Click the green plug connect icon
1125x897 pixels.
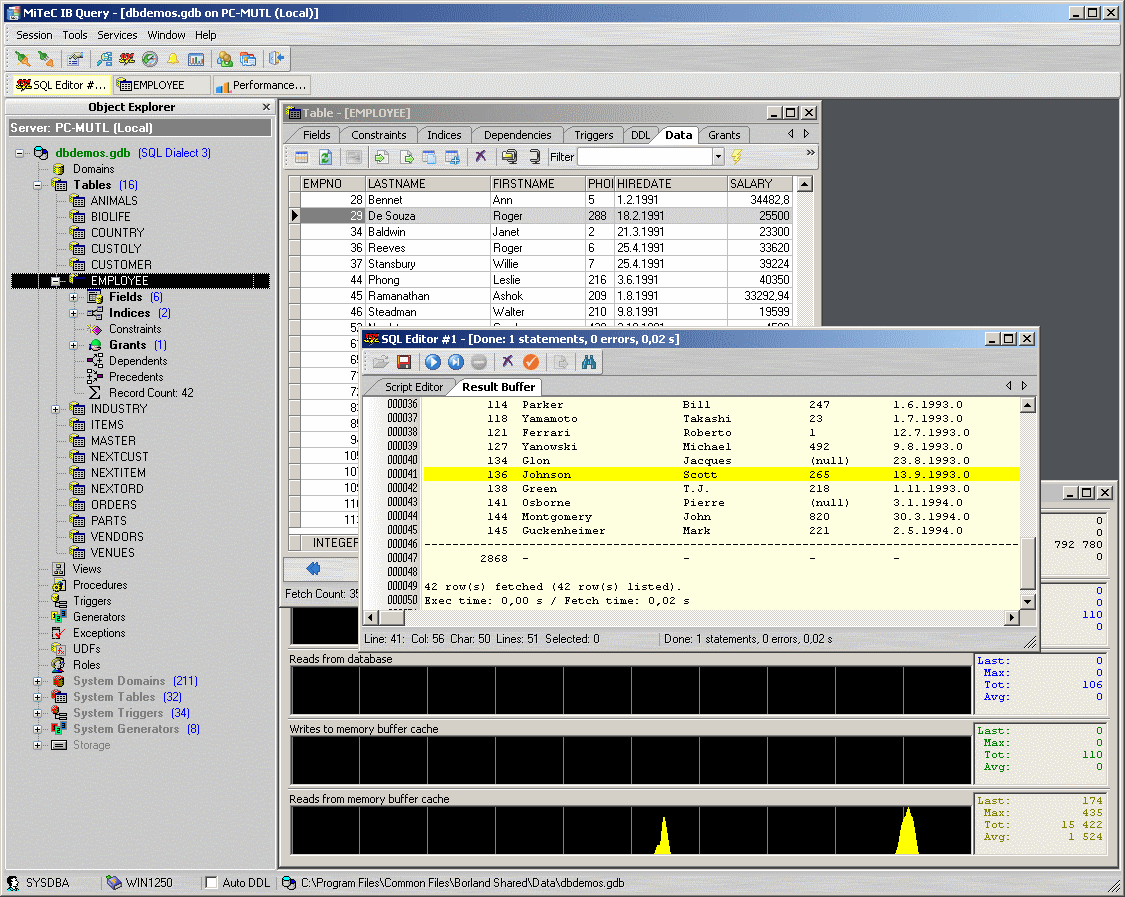point(22,59)
